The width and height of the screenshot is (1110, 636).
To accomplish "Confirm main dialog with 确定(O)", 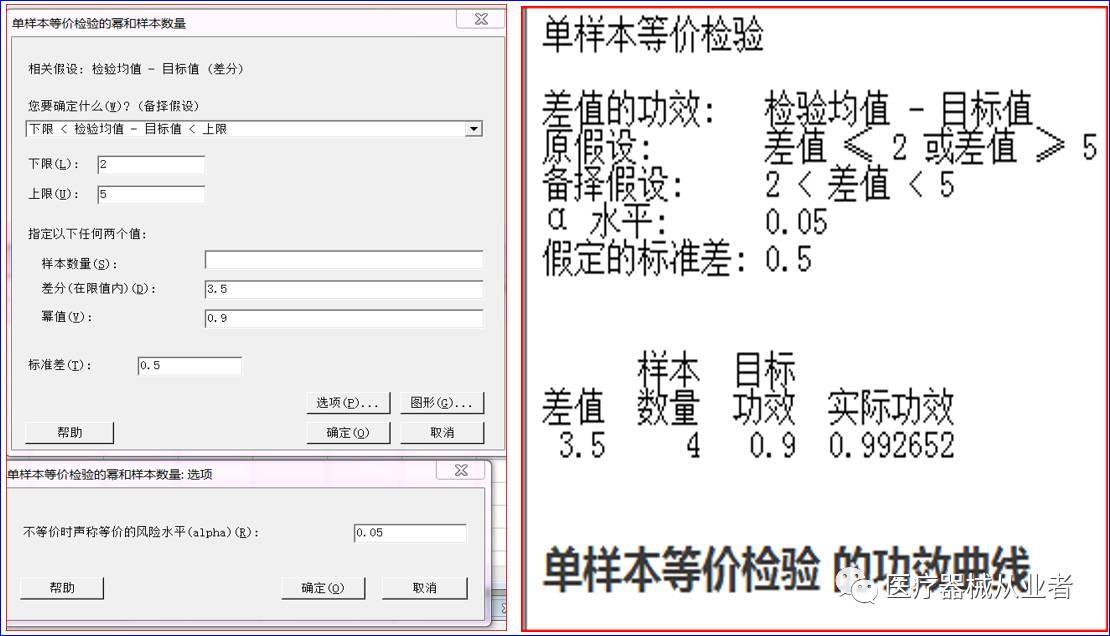I will pyautogui.click(x=347, y=433).
